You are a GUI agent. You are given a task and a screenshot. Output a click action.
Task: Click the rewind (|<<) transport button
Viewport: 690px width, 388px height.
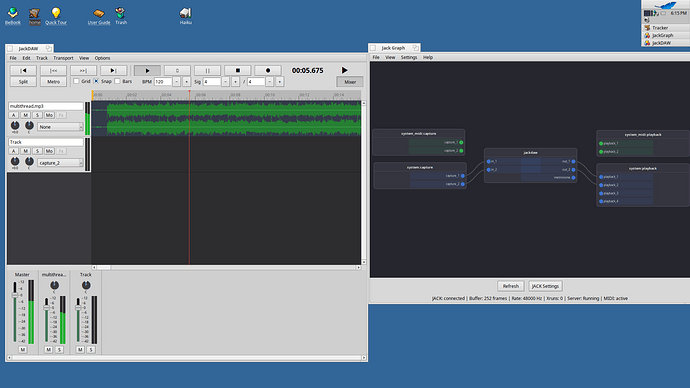[53, 70]
